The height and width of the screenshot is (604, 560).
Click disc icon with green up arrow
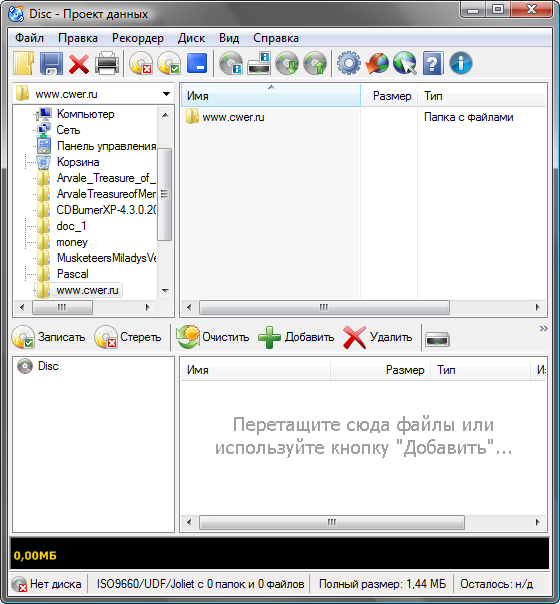(x=315, y=63)
